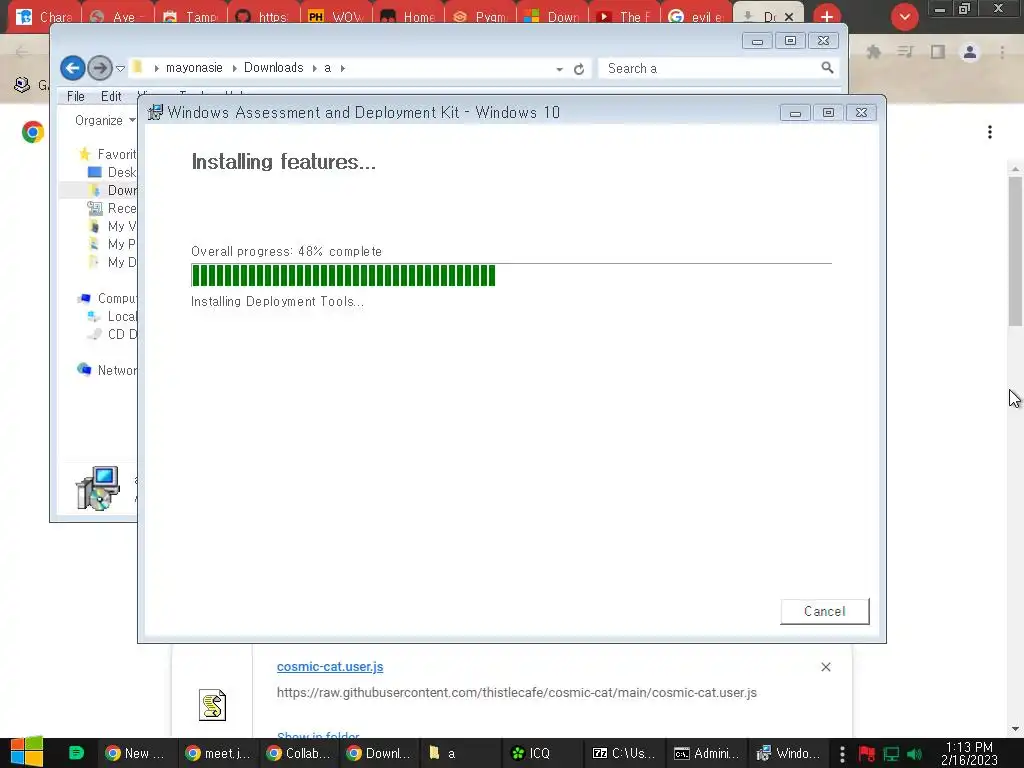Viewport: 1024px width, 768px height.
Task: Open the 7-Zip C:\Us... taskbar item
Action: [623, 753]
